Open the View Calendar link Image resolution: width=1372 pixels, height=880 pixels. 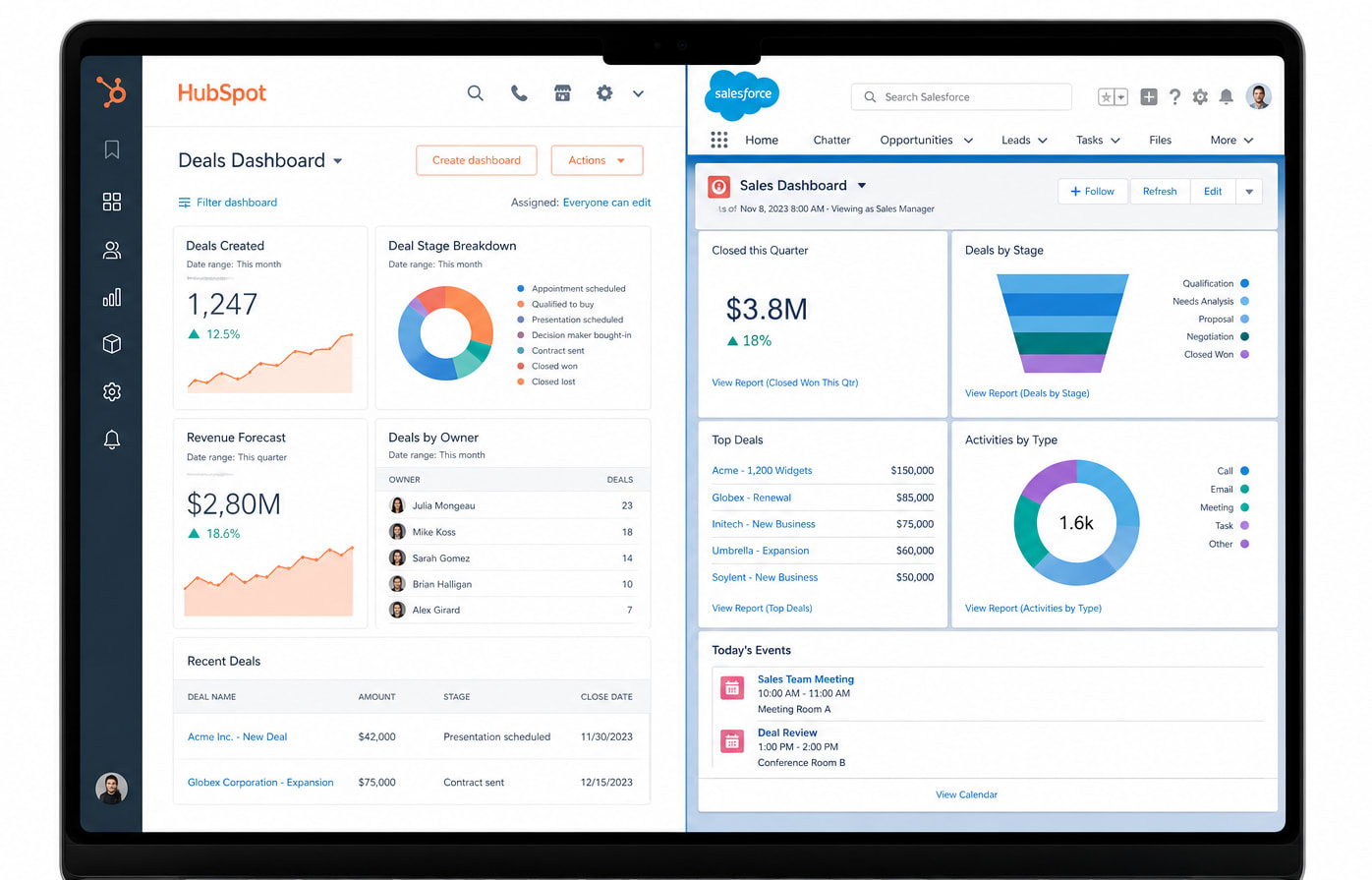[966, 794]
